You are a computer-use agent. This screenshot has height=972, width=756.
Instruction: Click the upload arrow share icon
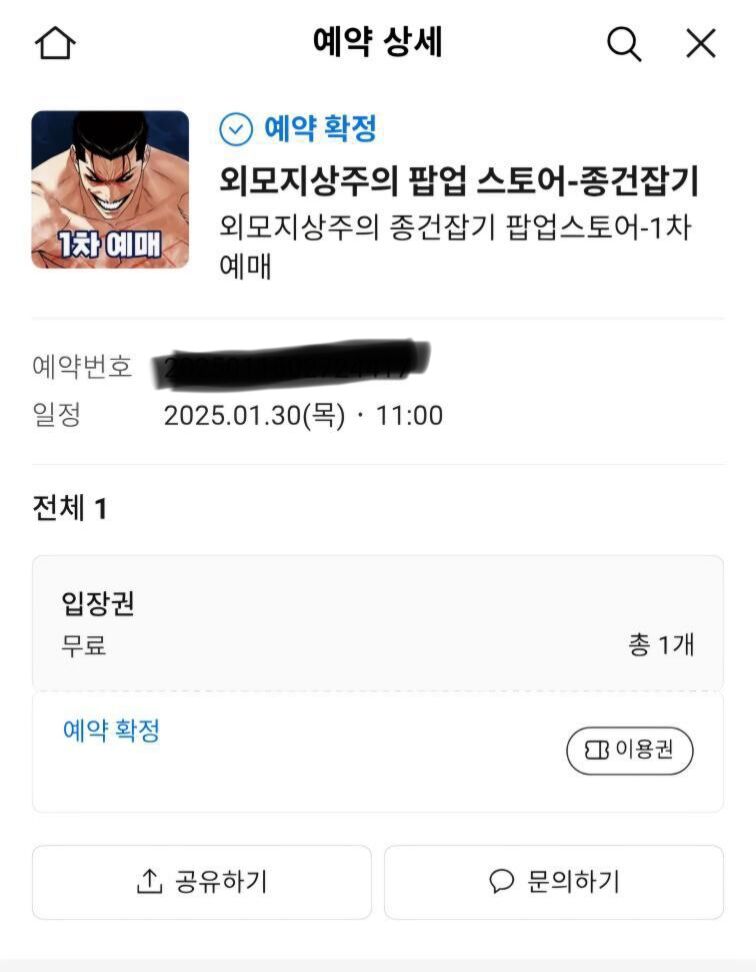[x=149, y=881]
